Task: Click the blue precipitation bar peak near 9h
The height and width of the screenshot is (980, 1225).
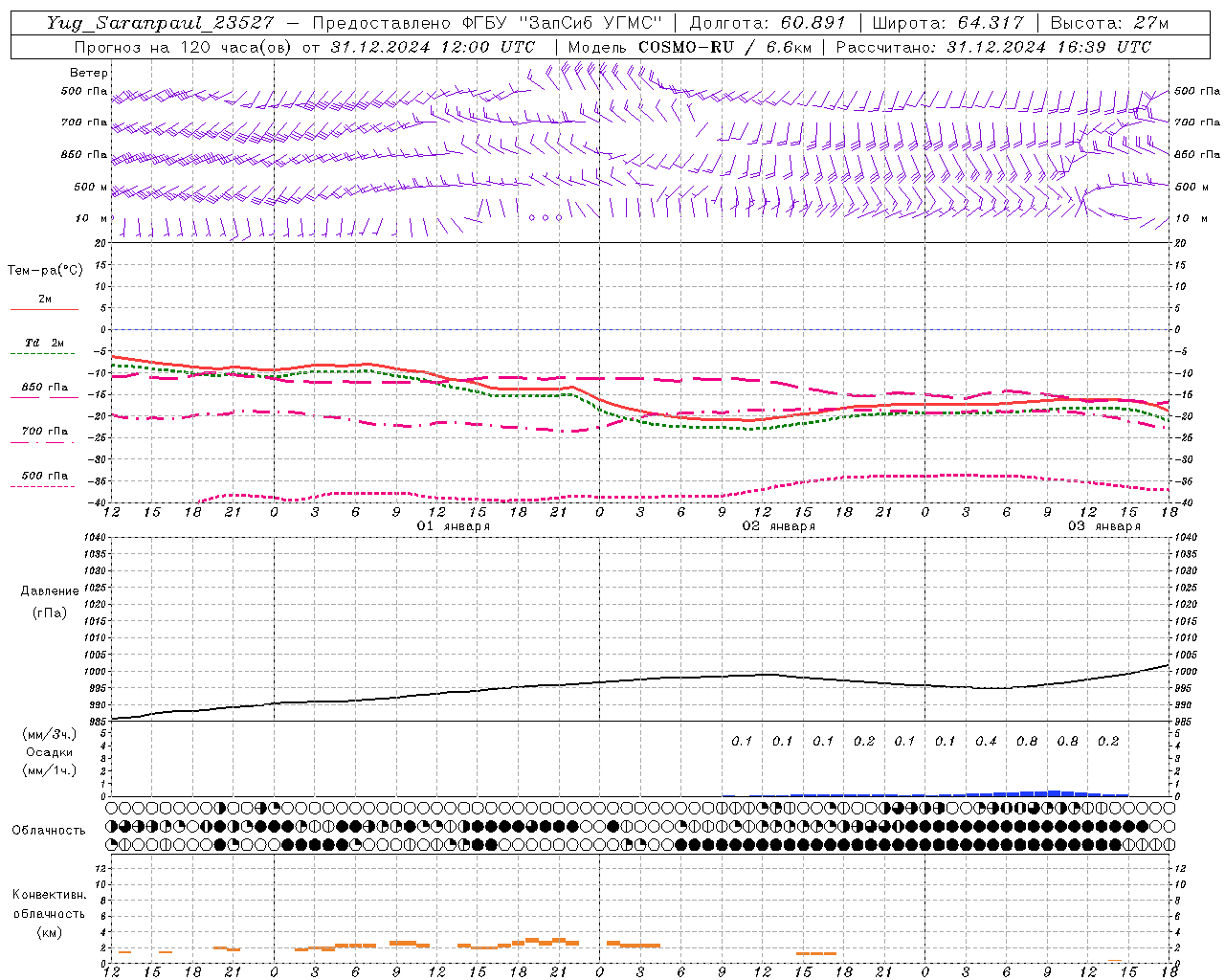Action: coord(1053,792)
